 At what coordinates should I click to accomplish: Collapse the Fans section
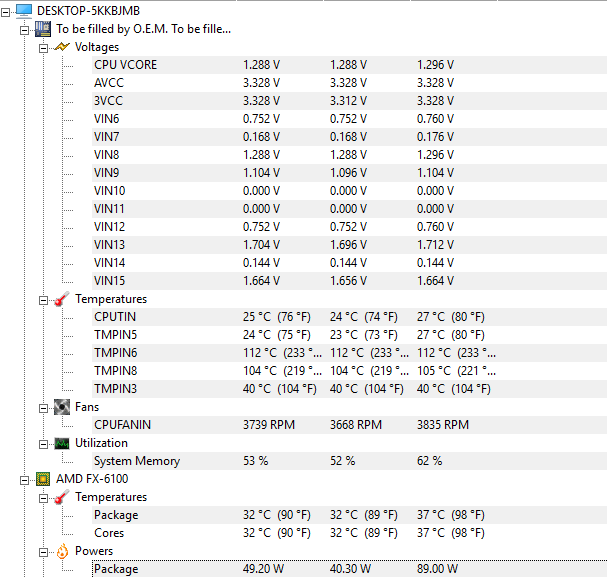coord(43,409)
